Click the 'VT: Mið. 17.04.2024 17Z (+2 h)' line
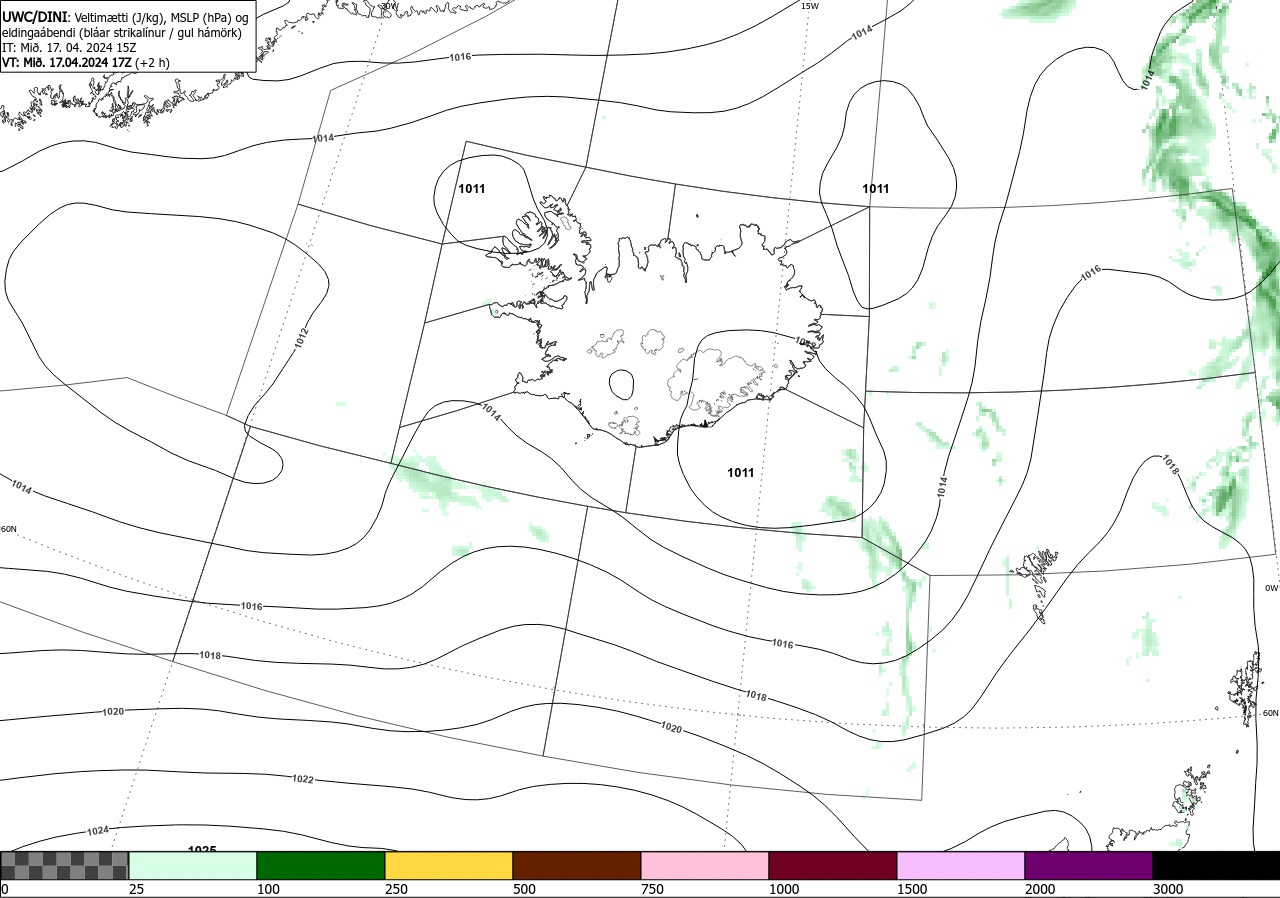The height and width of the screenshot is (898, 1280). tap(86, 62)
